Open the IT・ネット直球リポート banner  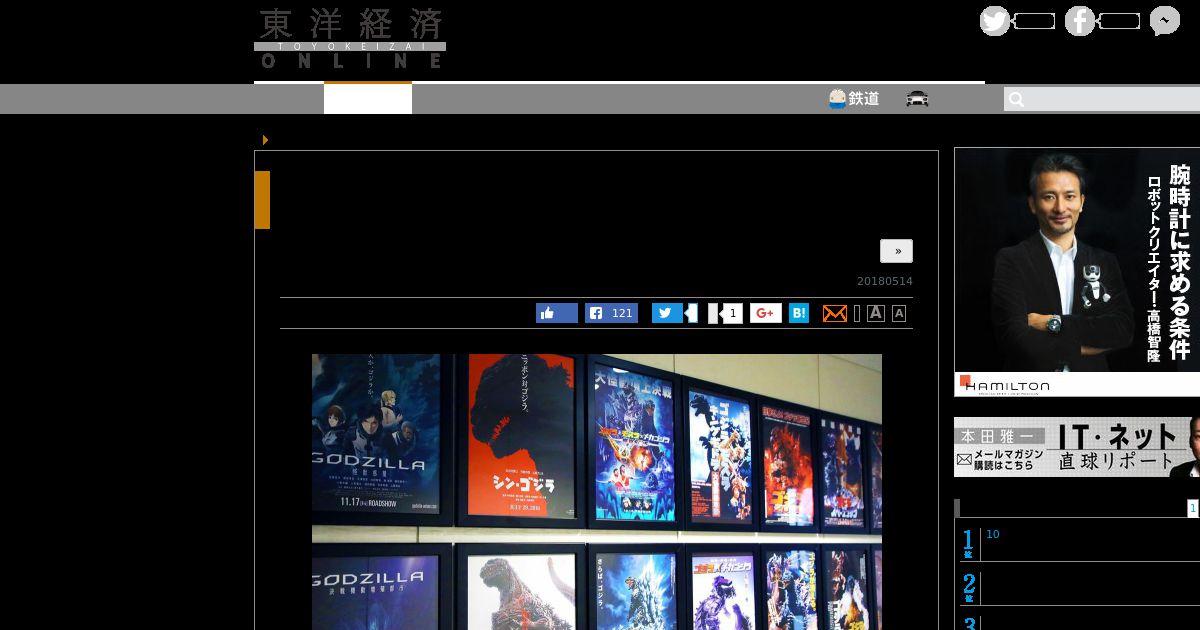pyautogui.click(x=1077, y=447)
